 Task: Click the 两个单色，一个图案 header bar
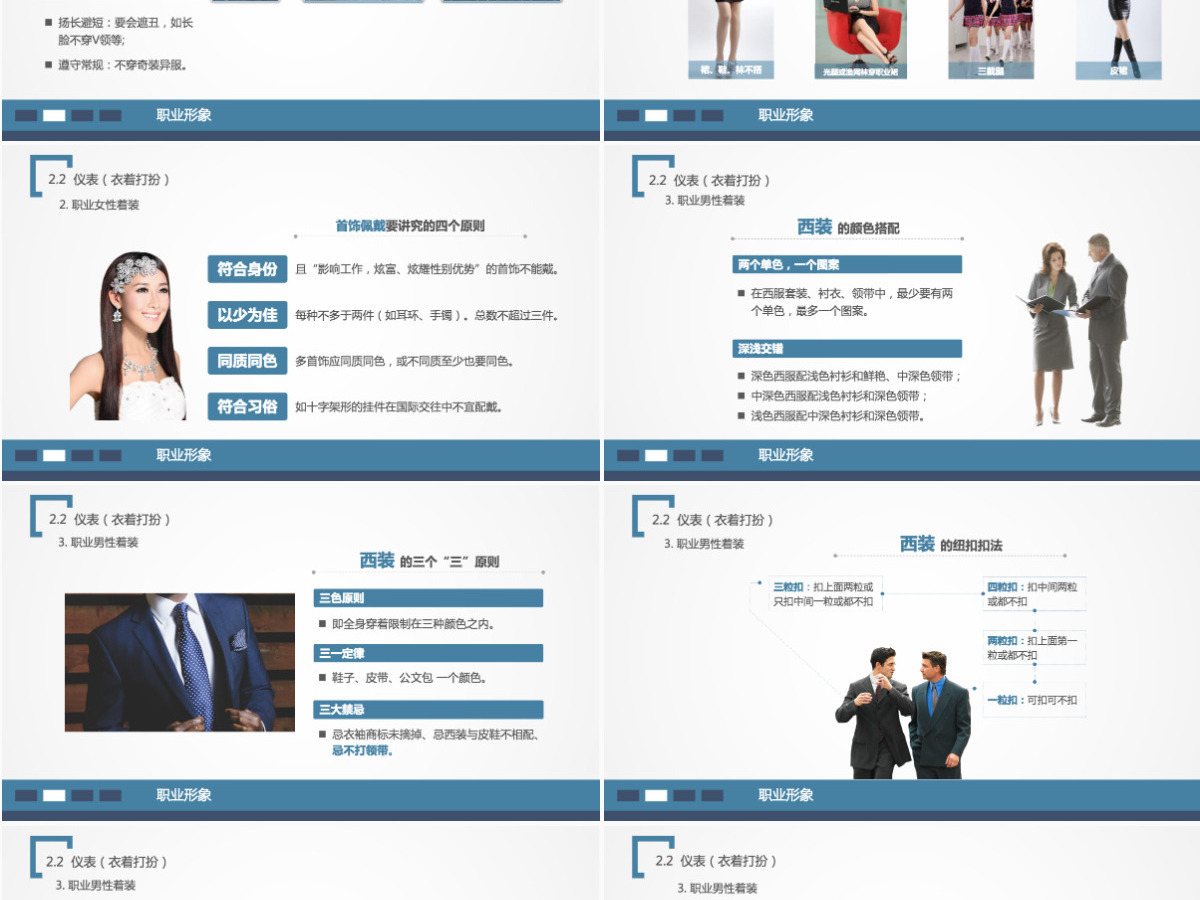coord(847,265)
